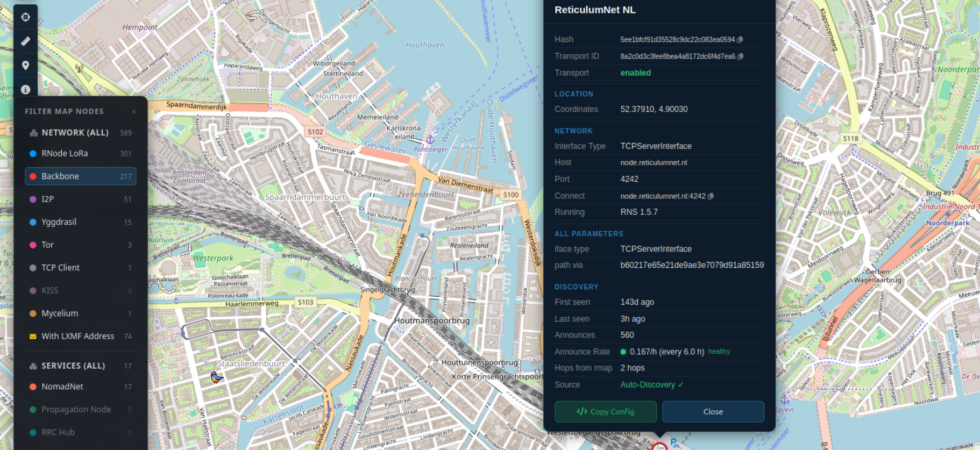Image resolution: width=980 pixels, height=450 pixels.
Task: Click the 'healthy' announce status label
Action: click(x=719, y=352)
